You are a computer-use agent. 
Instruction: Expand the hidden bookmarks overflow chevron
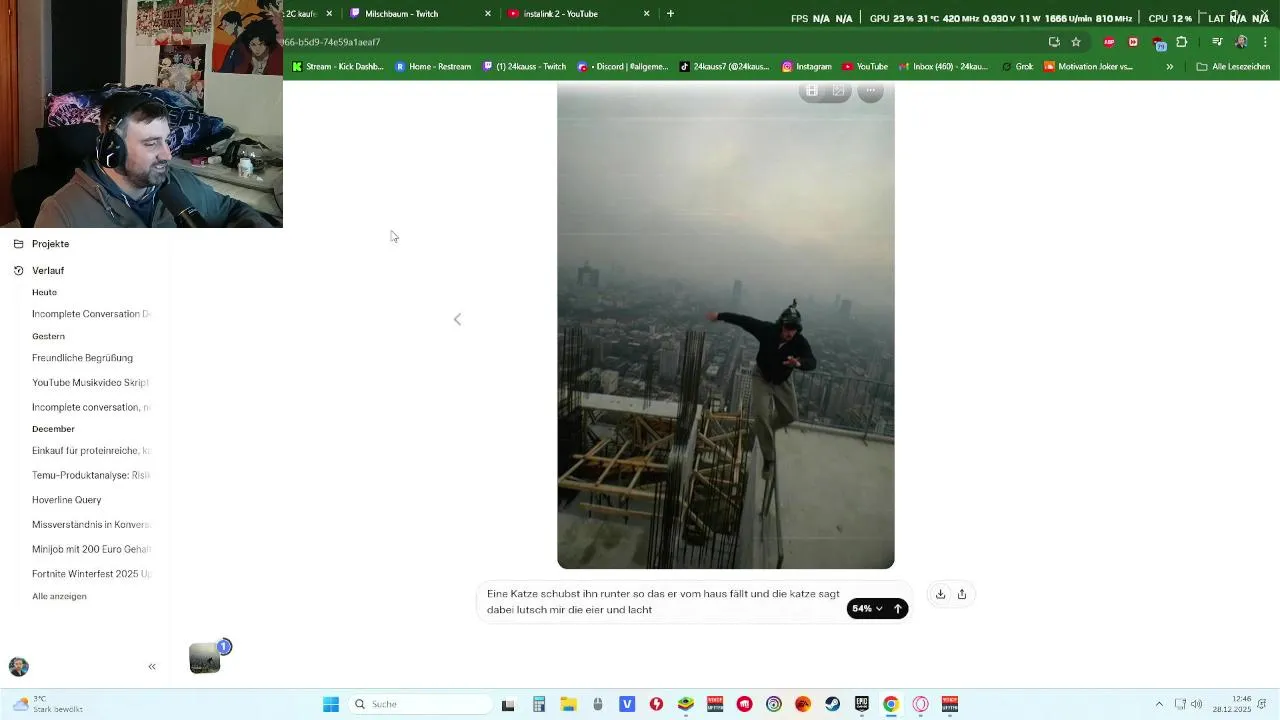click(x=1169, y=67)
